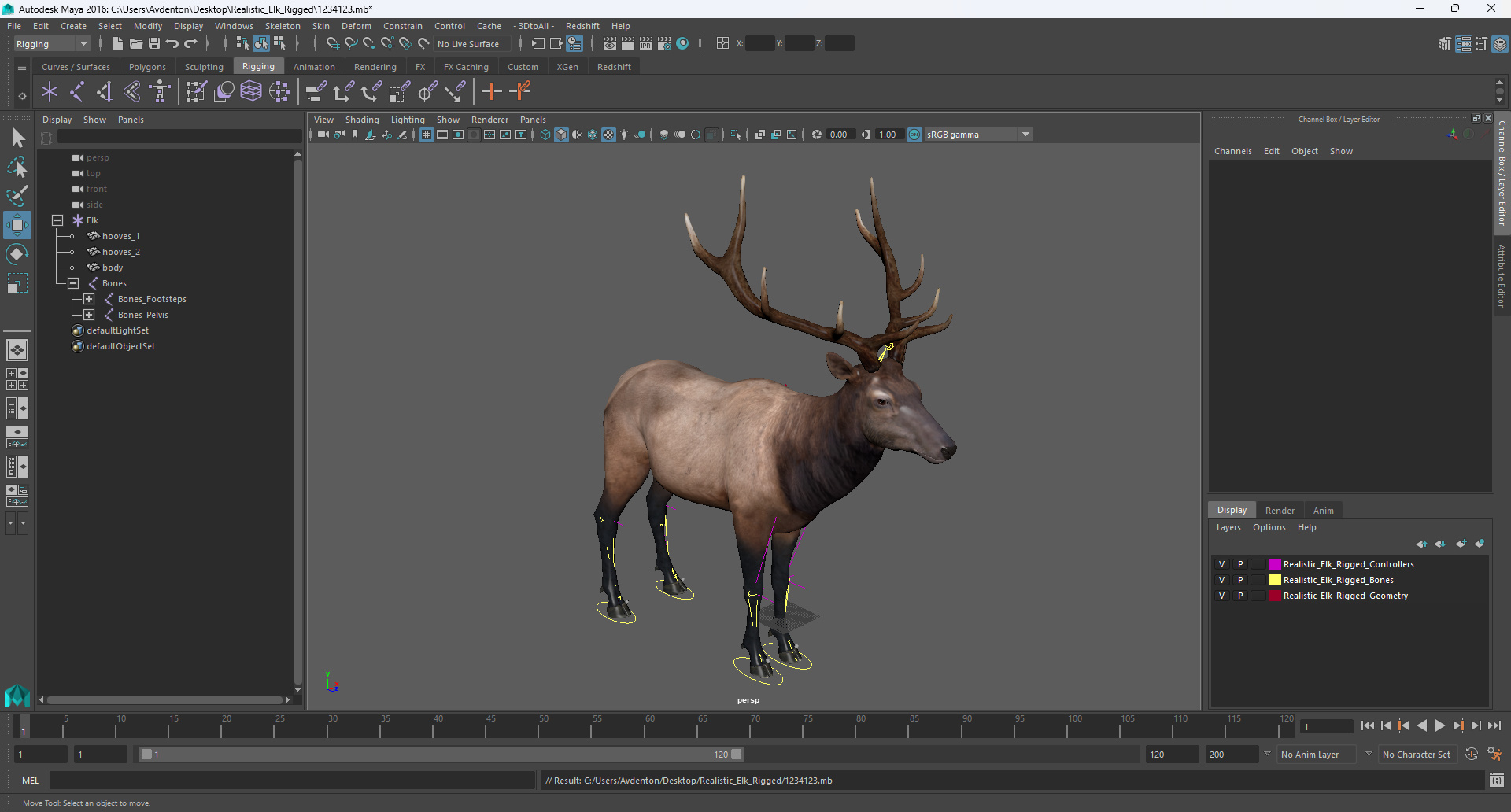Collapse the Elk group in Outliner

pyautogui.click(x=57, y=220)
